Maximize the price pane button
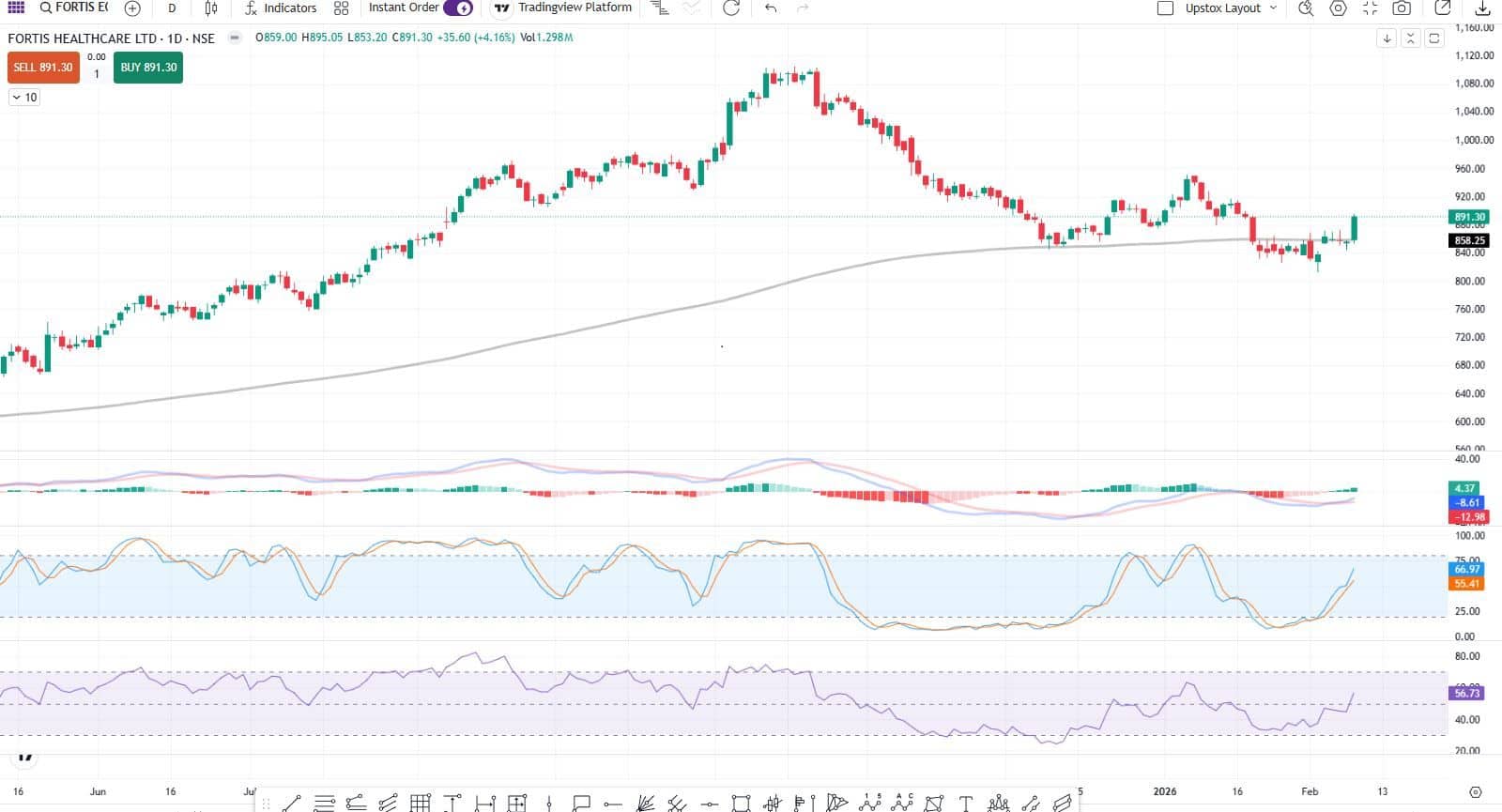Viewport: 1502px width, 812px height. click(x=1433, y=38)
